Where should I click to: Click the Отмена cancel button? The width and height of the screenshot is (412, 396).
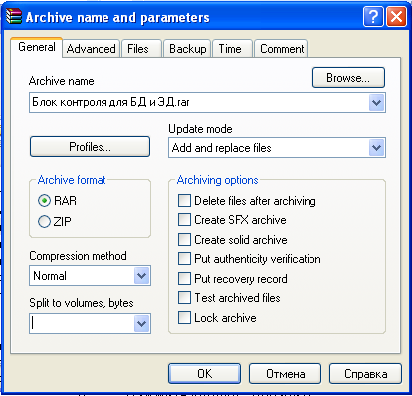pos(285,374)
